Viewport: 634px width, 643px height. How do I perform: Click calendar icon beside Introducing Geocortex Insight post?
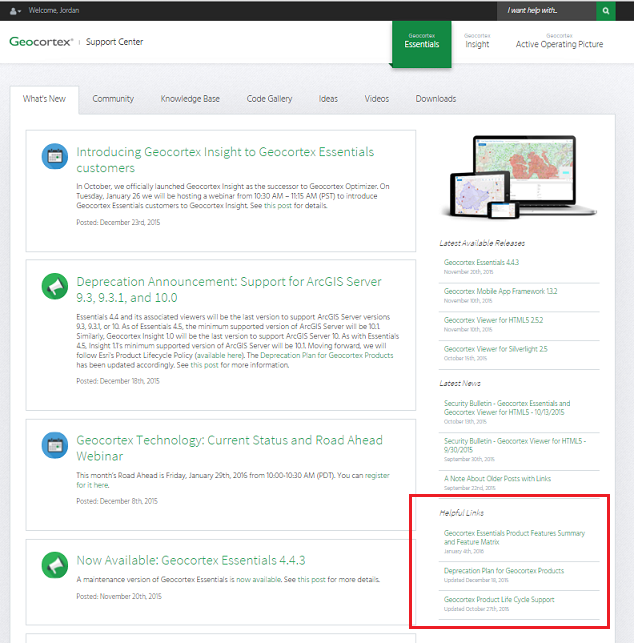[x=55, y=156]
